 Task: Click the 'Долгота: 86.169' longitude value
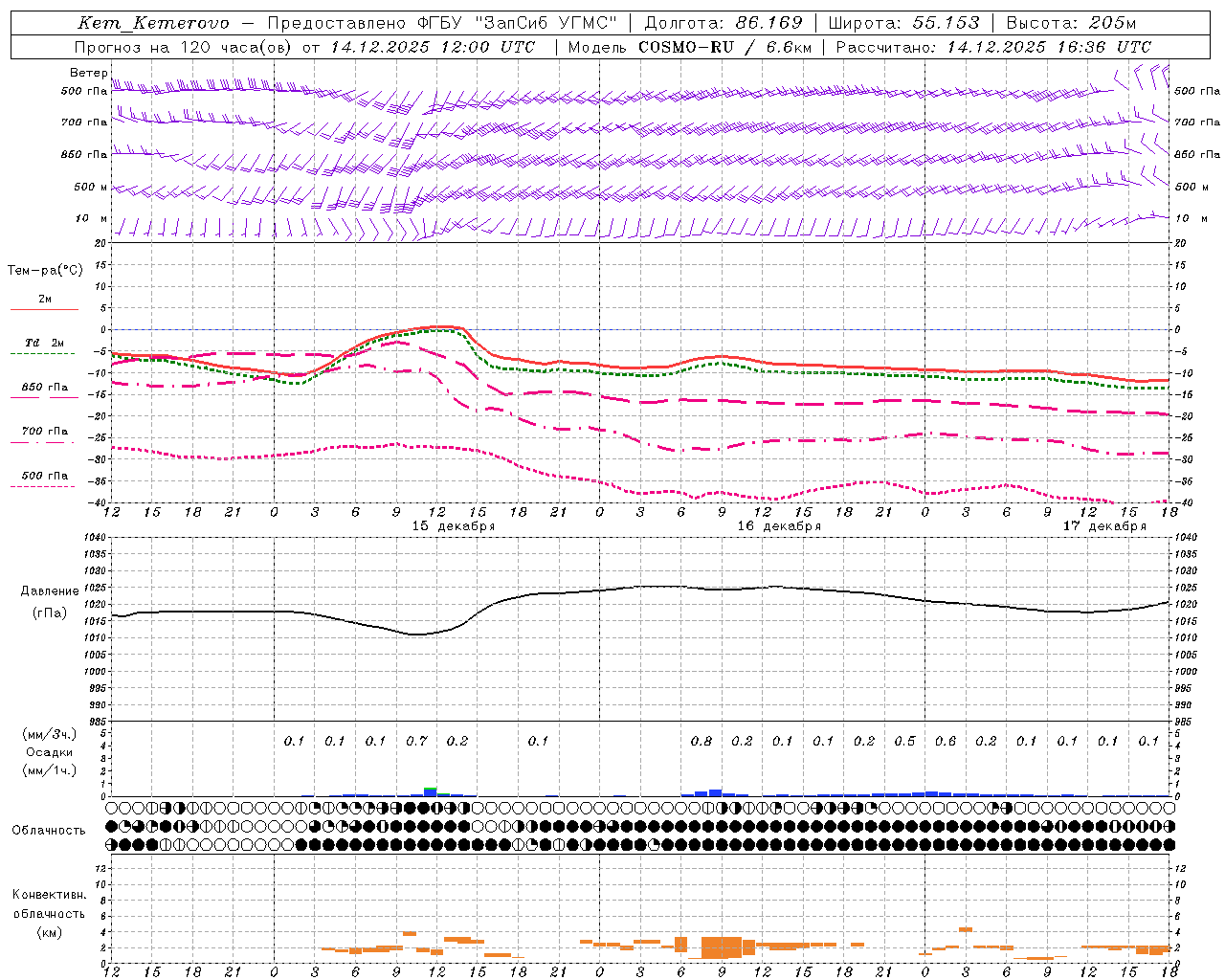click(724, 23)
